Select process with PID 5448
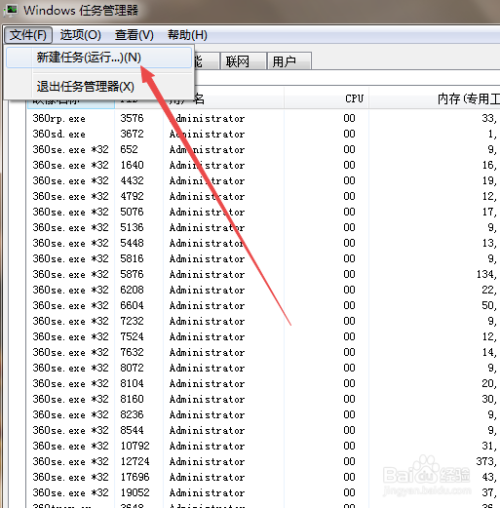The height and width of the screenshot is (508, 500). coord(263,243)
